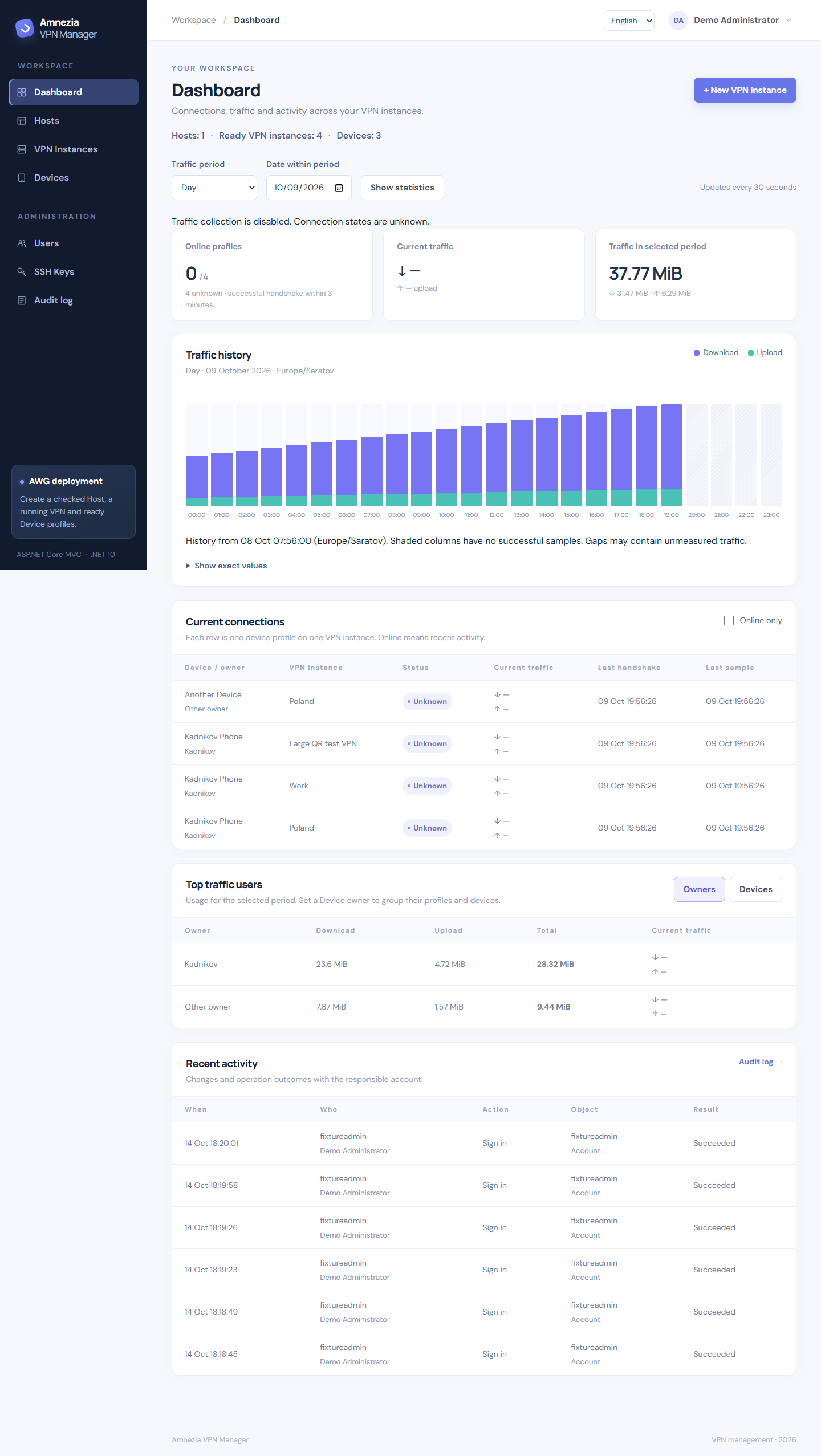The image size is (821, 1456).
Task: Click the 37.77 MiB traffic total value
Action: coord(645,274)
